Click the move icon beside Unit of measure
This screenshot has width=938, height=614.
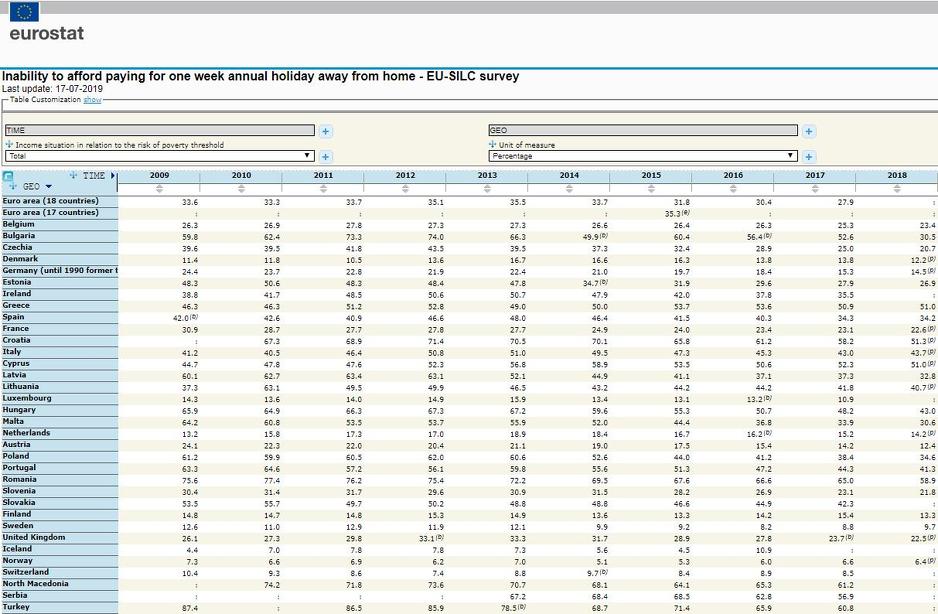pyautogui.click(x=493, y=145)
